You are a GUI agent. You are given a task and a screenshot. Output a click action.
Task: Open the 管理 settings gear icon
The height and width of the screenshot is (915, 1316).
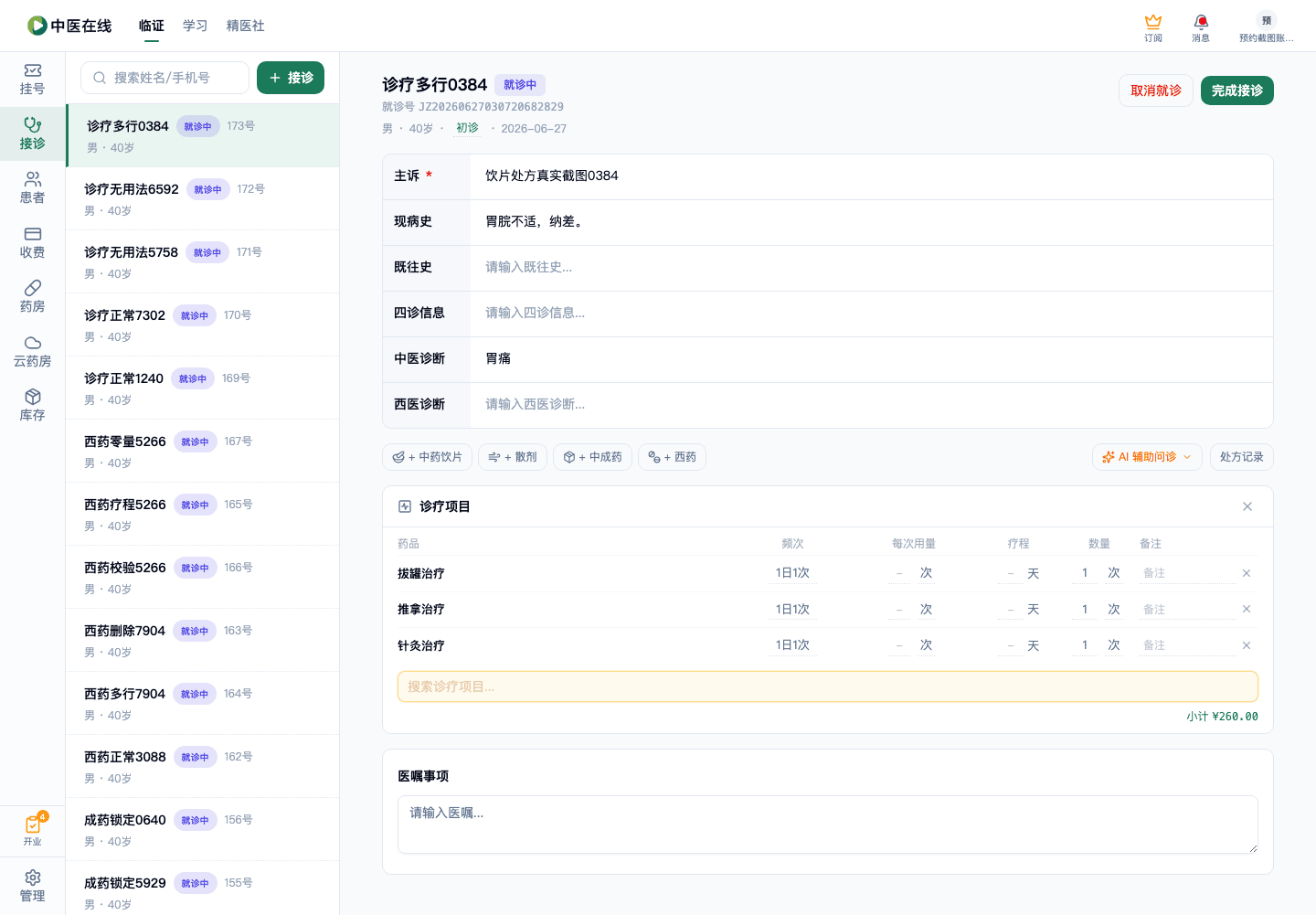tap(32, 887)
